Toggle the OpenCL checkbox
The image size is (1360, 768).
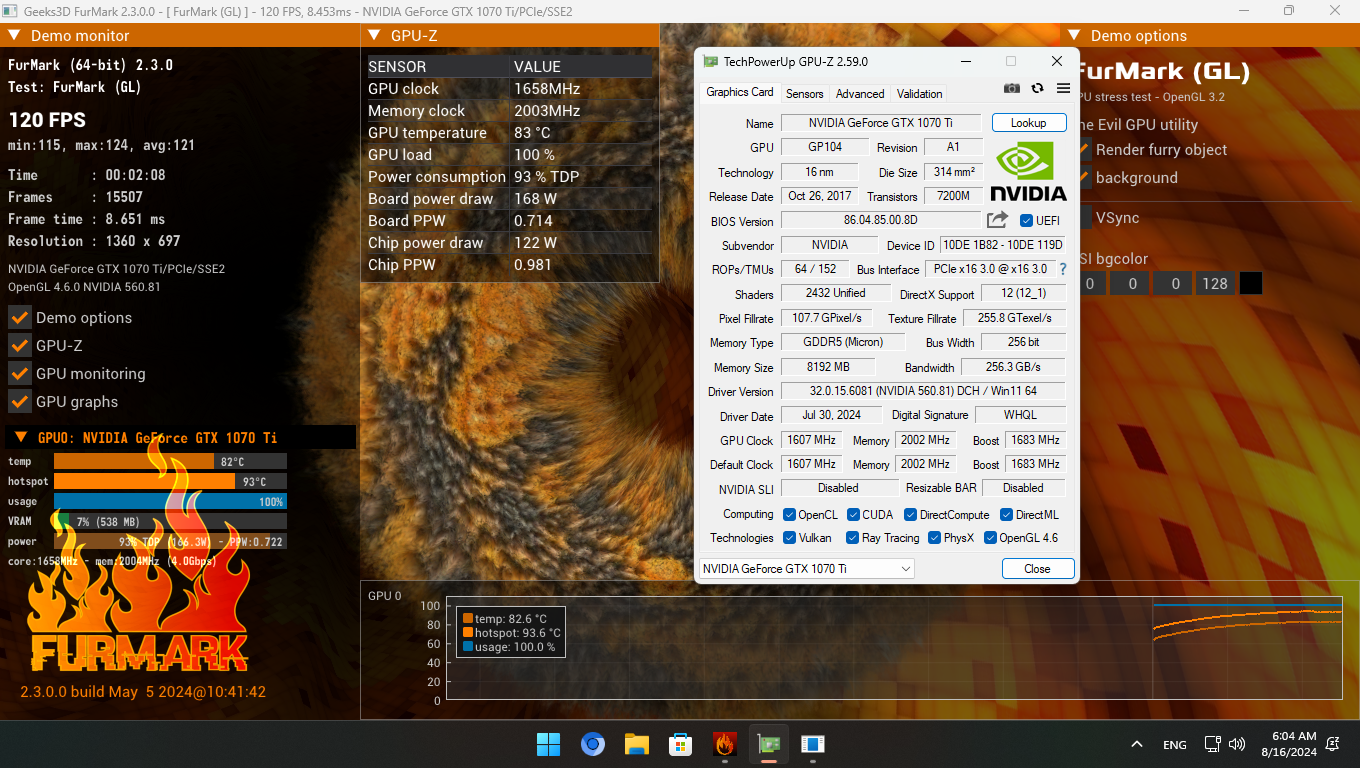tap(789, 515)
